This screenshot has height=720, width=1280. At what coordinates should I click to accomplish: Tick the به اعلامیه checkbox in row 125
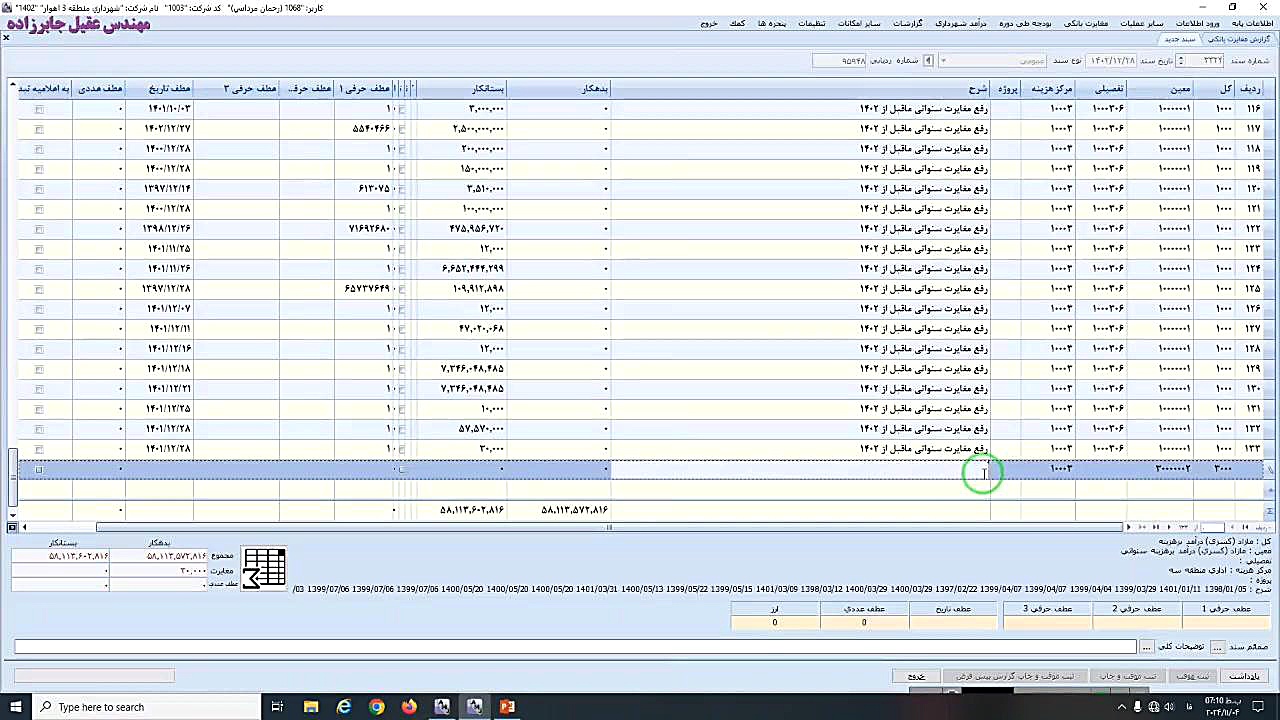pos(39,289)
